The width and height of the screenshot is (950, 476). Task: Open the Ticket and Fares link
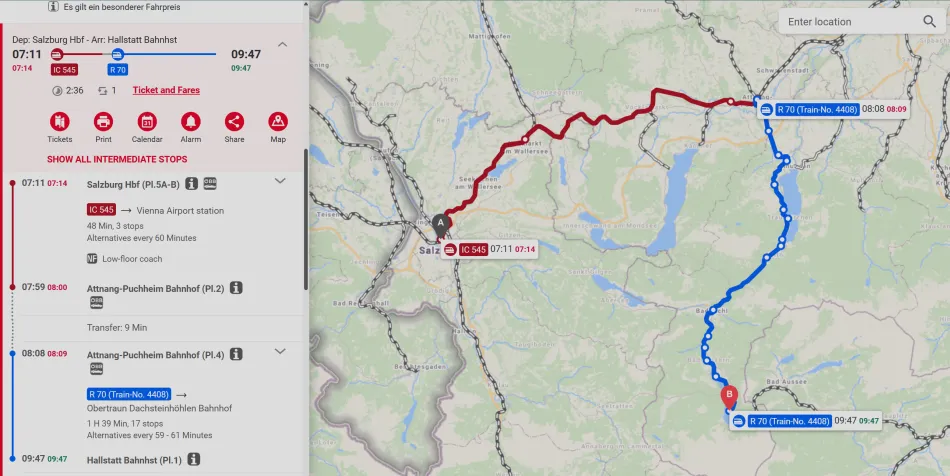point(166,90)
